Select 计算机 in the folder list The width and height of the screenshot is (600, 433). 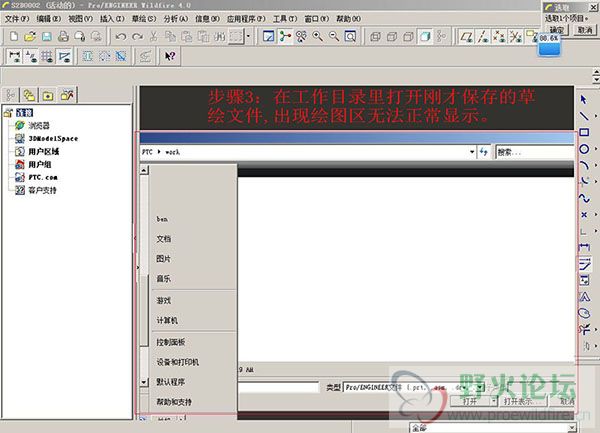pyautogui.click(x=167, y=321)
